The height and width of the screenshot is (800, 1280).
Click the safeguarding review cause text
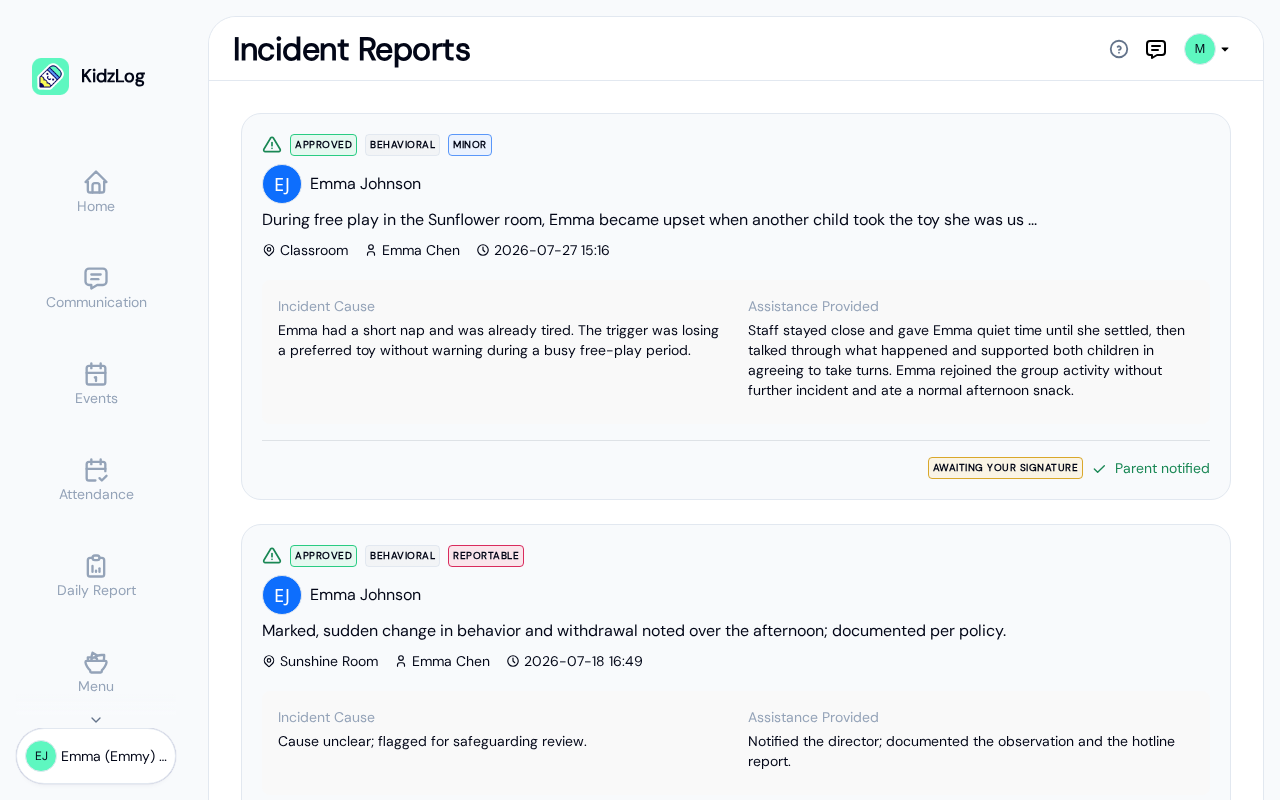[432, 741]
